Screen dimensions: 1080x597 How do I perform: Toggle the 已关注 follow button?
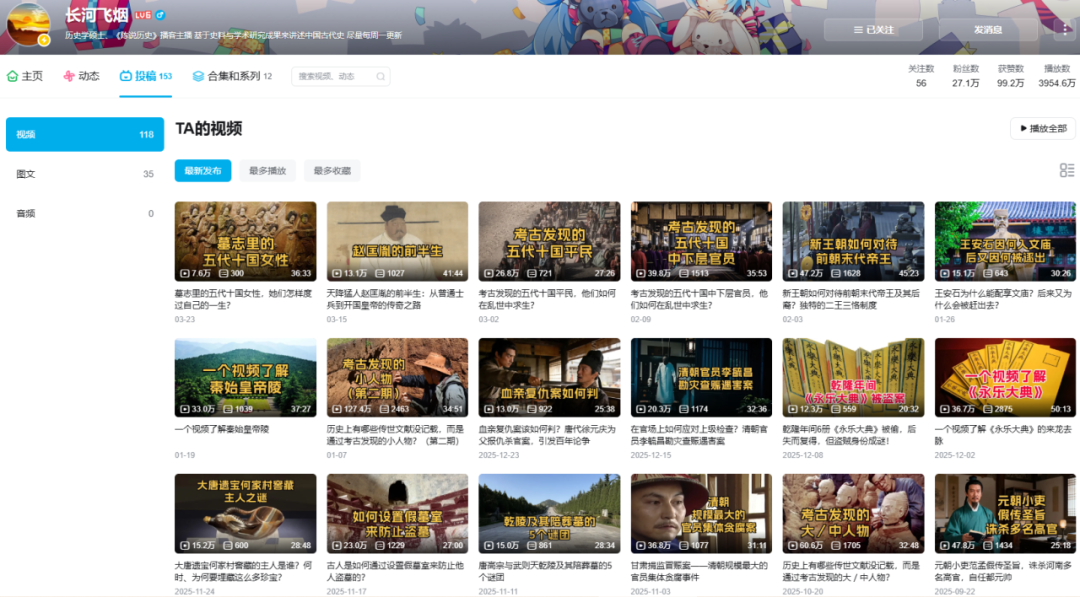(x=874, y=30)
